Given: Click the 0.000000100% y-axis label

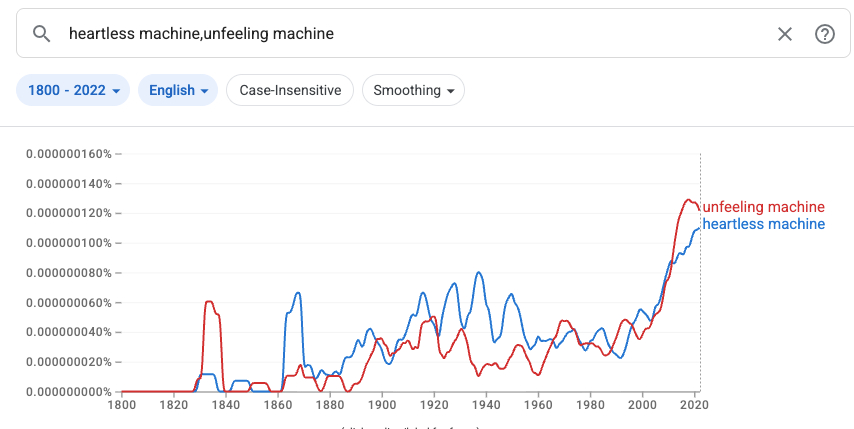Looking at the screenshot, I should tap(67, 243).
